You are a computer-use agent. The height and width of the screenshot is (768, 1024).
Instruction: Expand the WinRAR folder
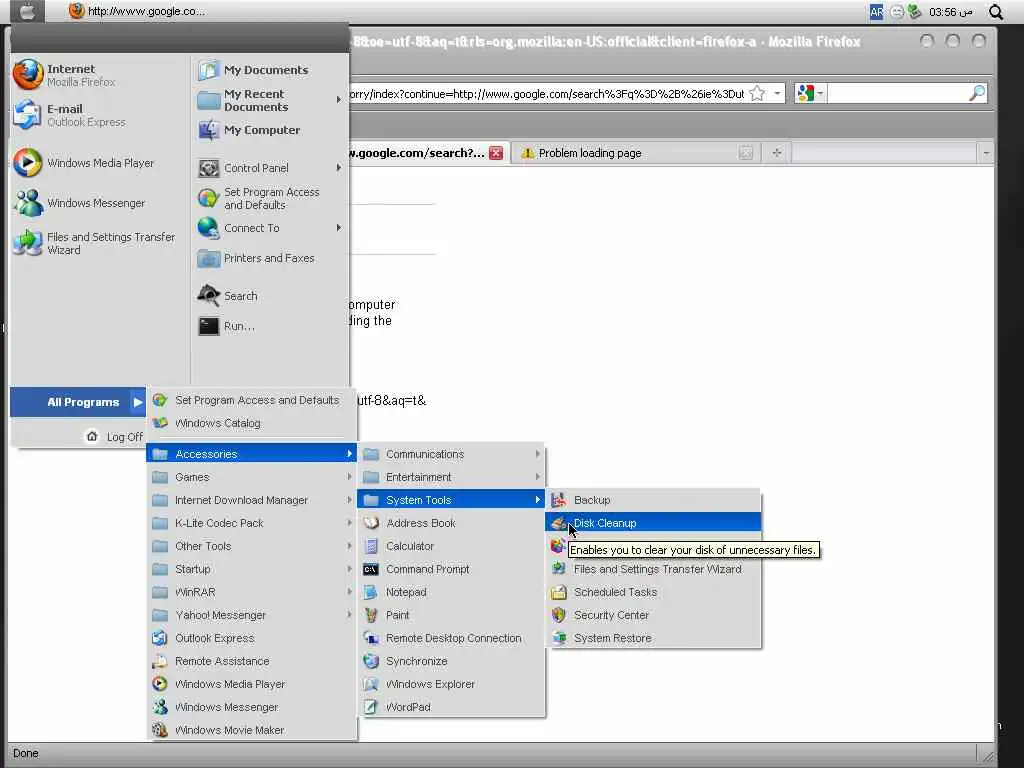[251, 592]
